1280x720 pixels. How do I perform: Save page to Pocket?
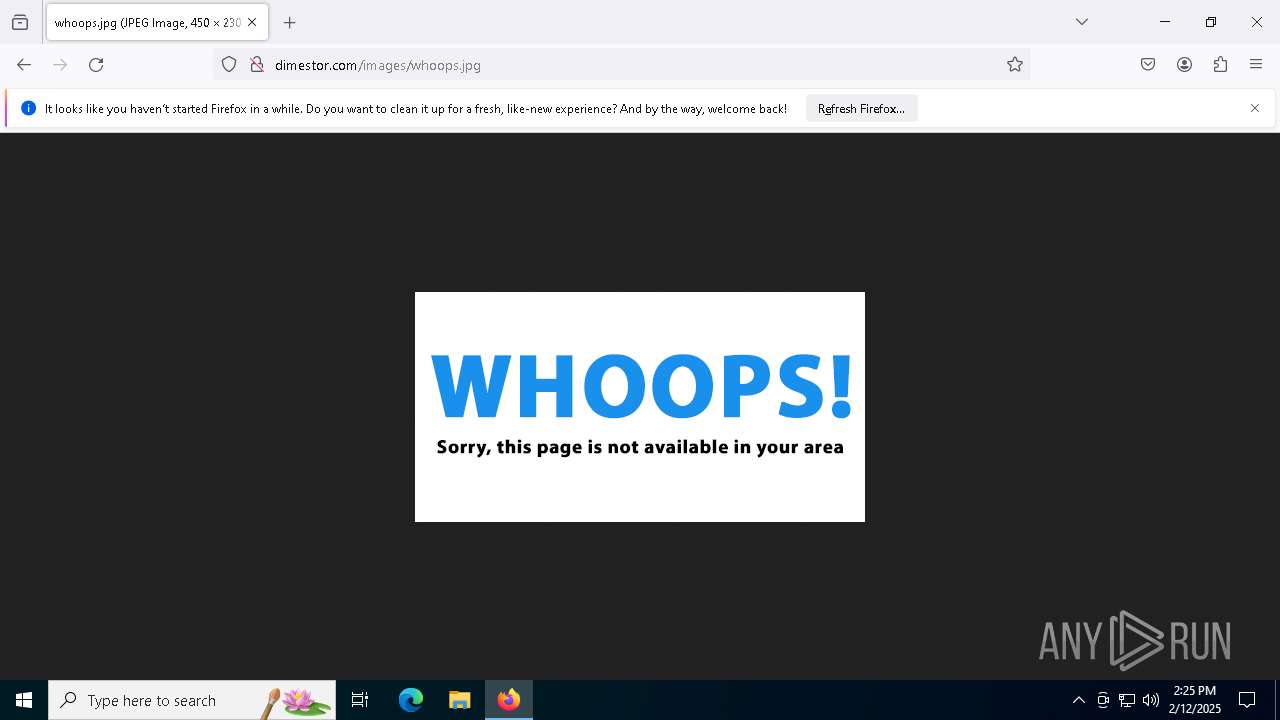coord(1148,65)
